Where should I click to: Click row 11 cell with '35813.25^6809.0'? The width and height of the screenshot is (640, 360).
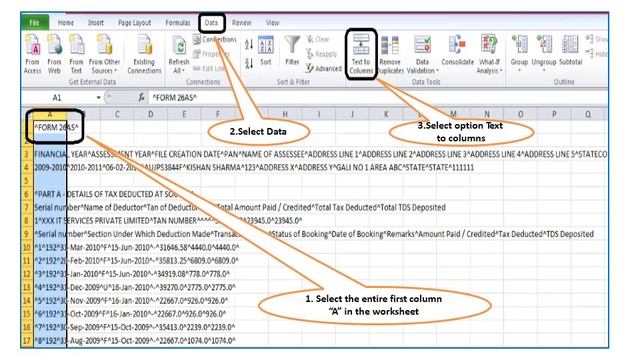click(x=50, y=260)
